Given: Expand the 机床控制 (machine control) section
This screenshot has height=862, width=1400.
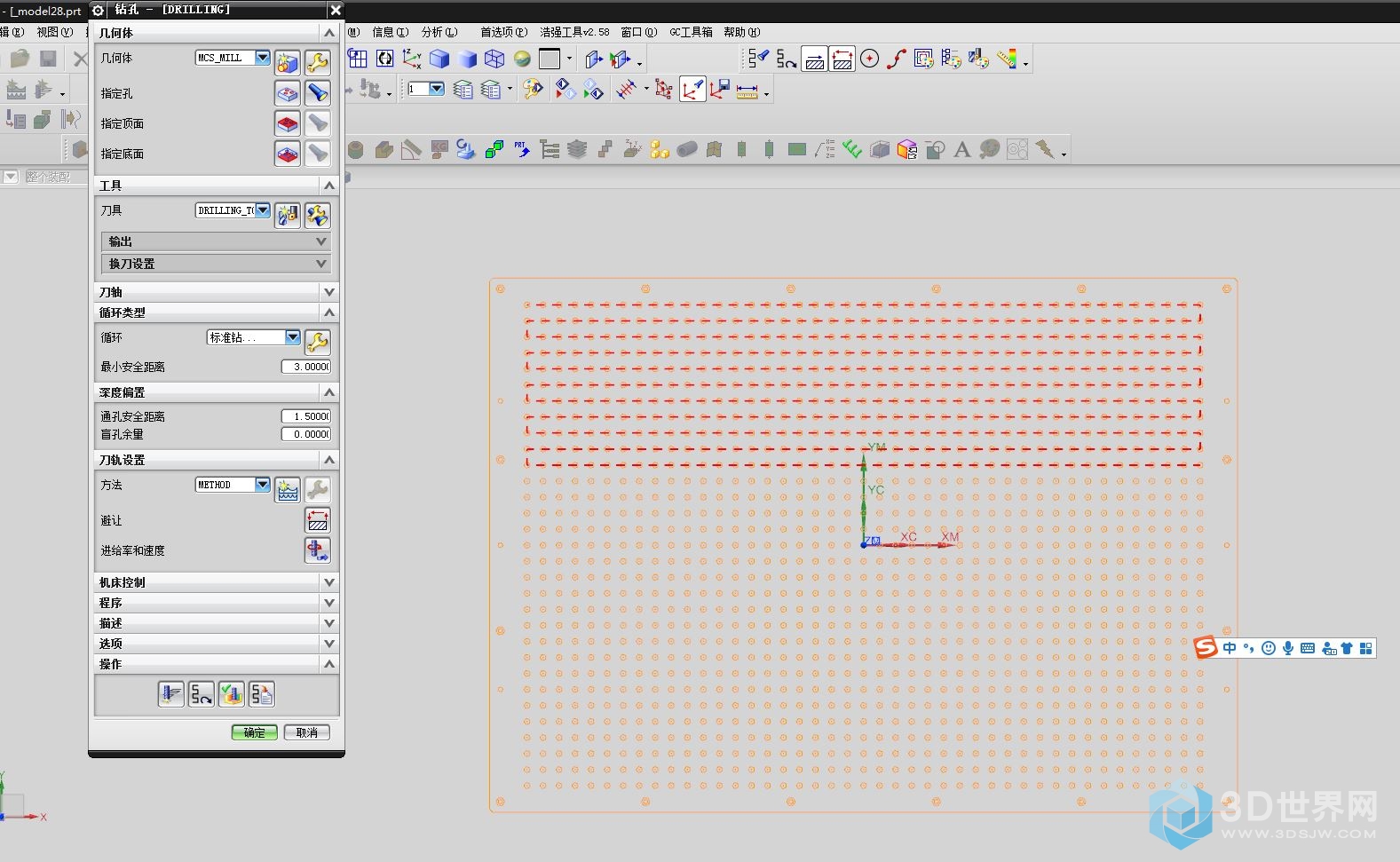Looking at the screenshot, I should click(x=217, y=582).
